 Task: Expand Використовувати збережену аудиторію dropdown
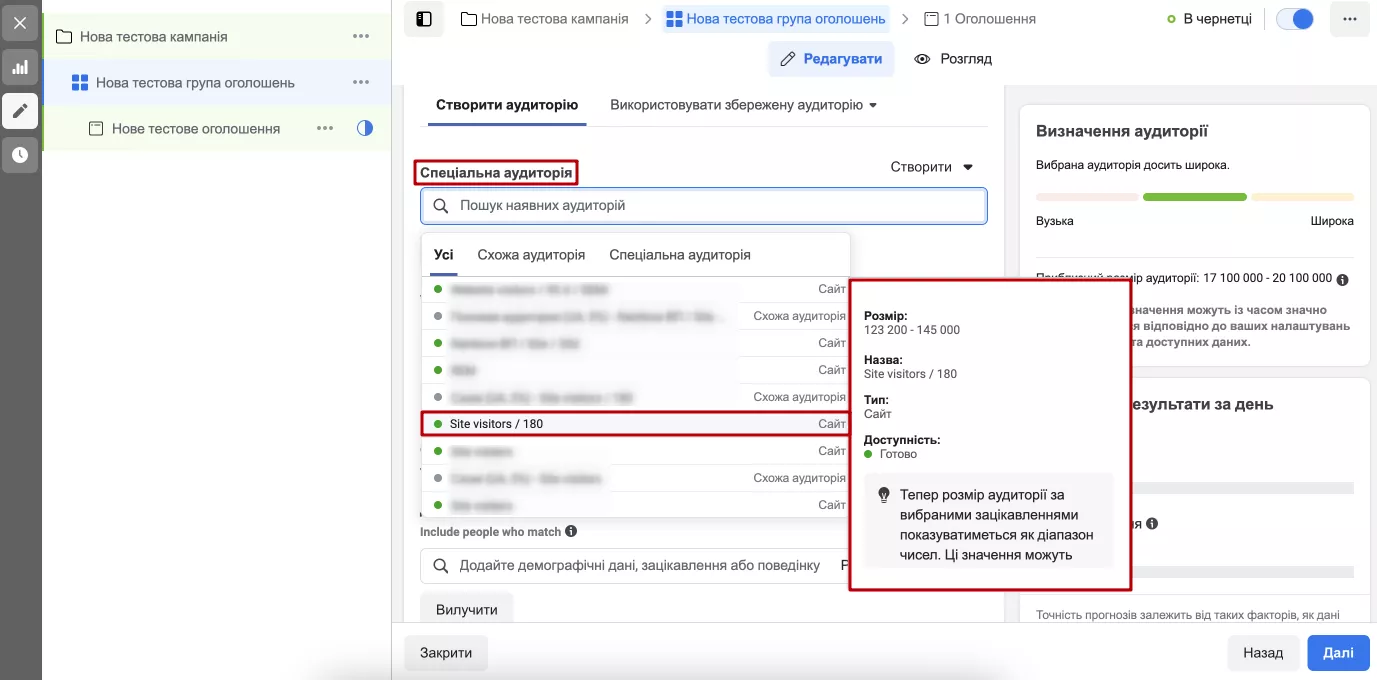click(x=743, y=105)
